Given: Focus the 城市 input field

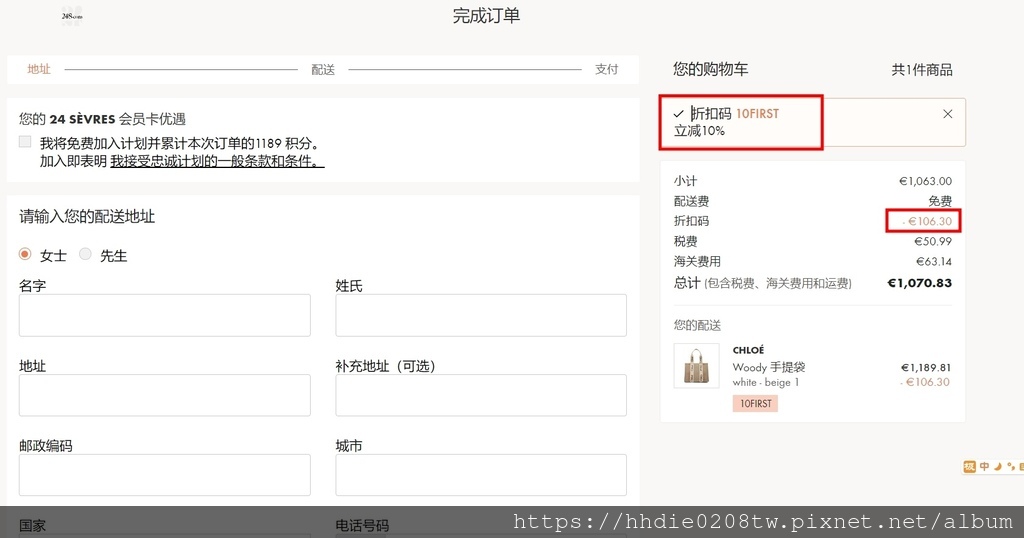Looking at the screenshot, I should point(481,475).
